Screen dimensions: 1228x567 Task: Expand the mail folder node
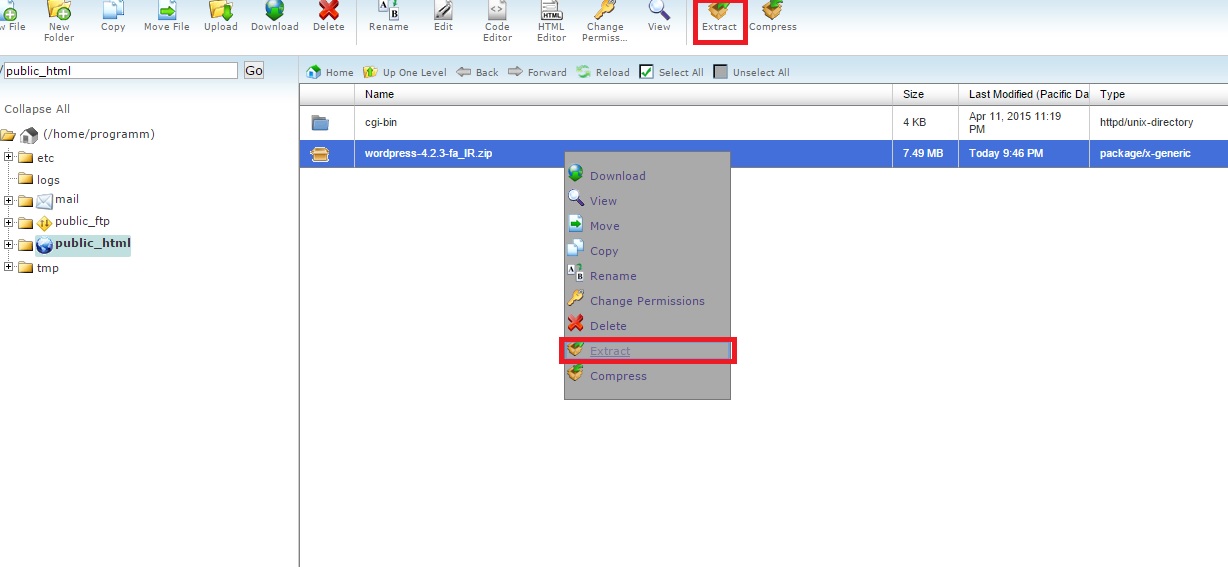point(9,200)
